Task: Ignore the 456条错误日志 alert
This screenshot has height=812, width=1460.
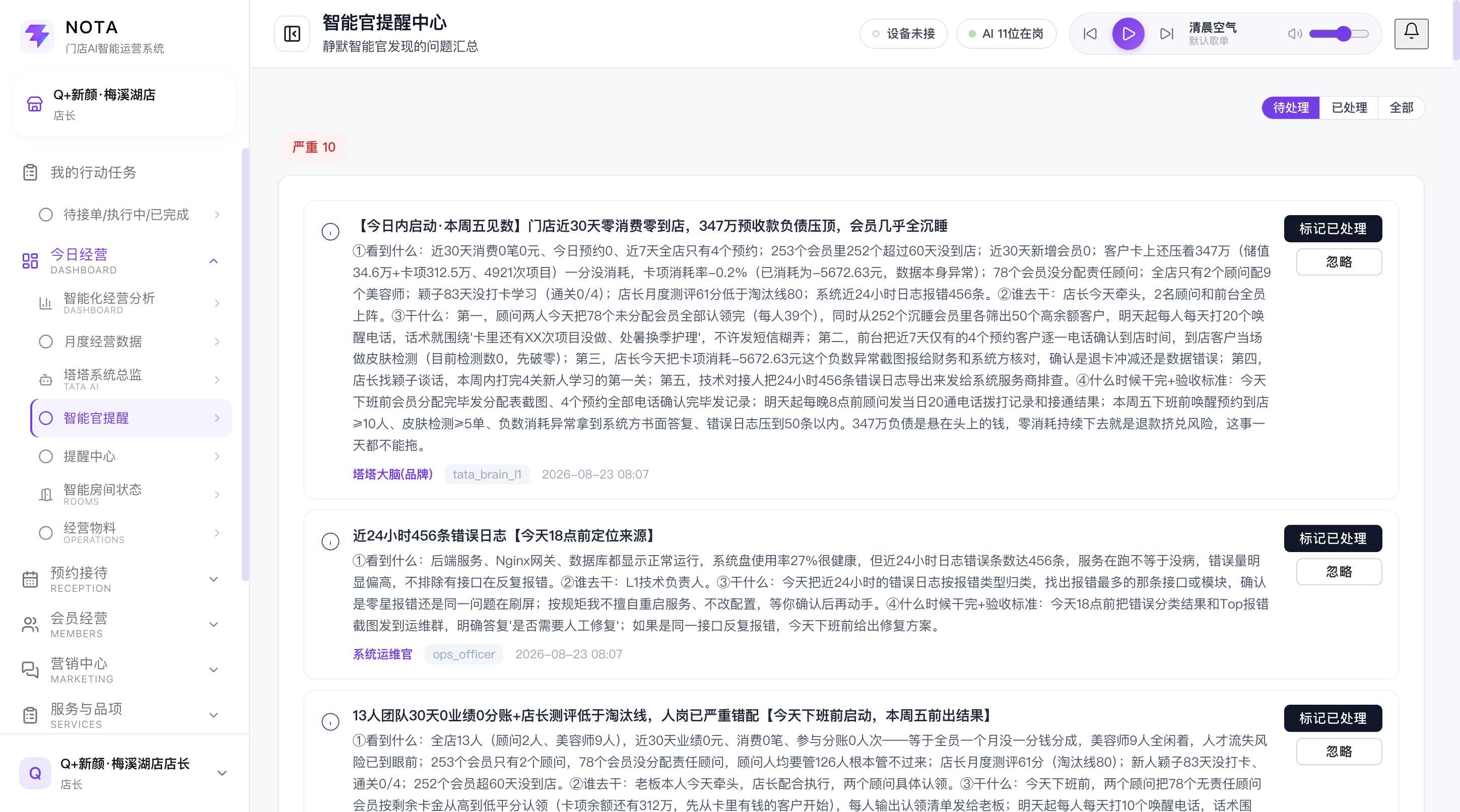Action: pyautogui.click(x=1339, y=572)
